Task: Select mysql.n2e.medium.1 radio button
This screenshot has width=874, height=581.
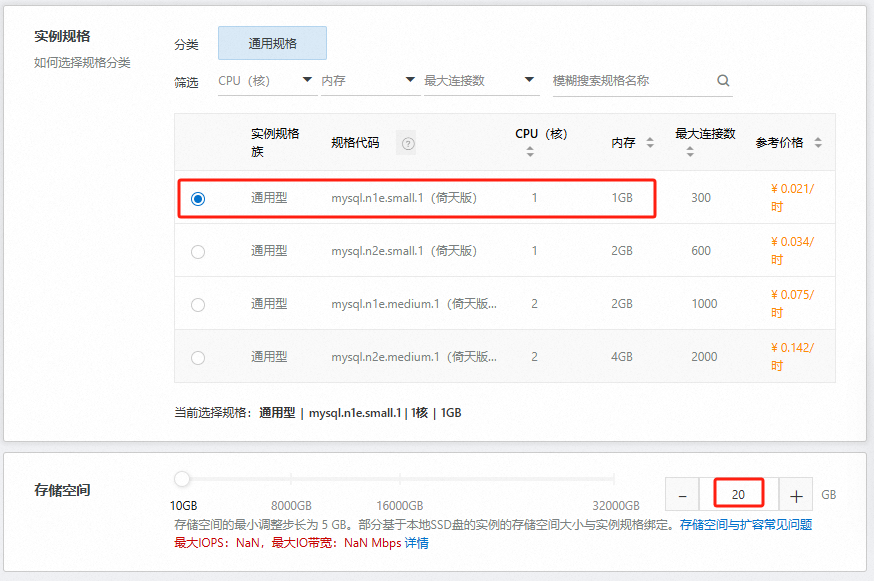Action: (198, 358)
